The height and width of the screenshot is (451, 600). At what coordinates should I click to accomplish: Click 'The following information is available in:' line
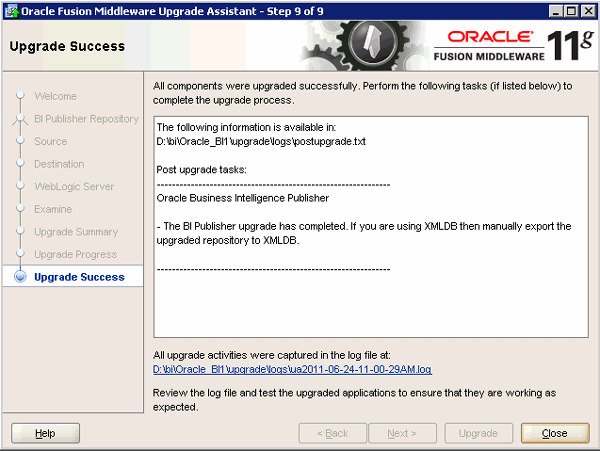pyautogui.click(x=246, y=127)
